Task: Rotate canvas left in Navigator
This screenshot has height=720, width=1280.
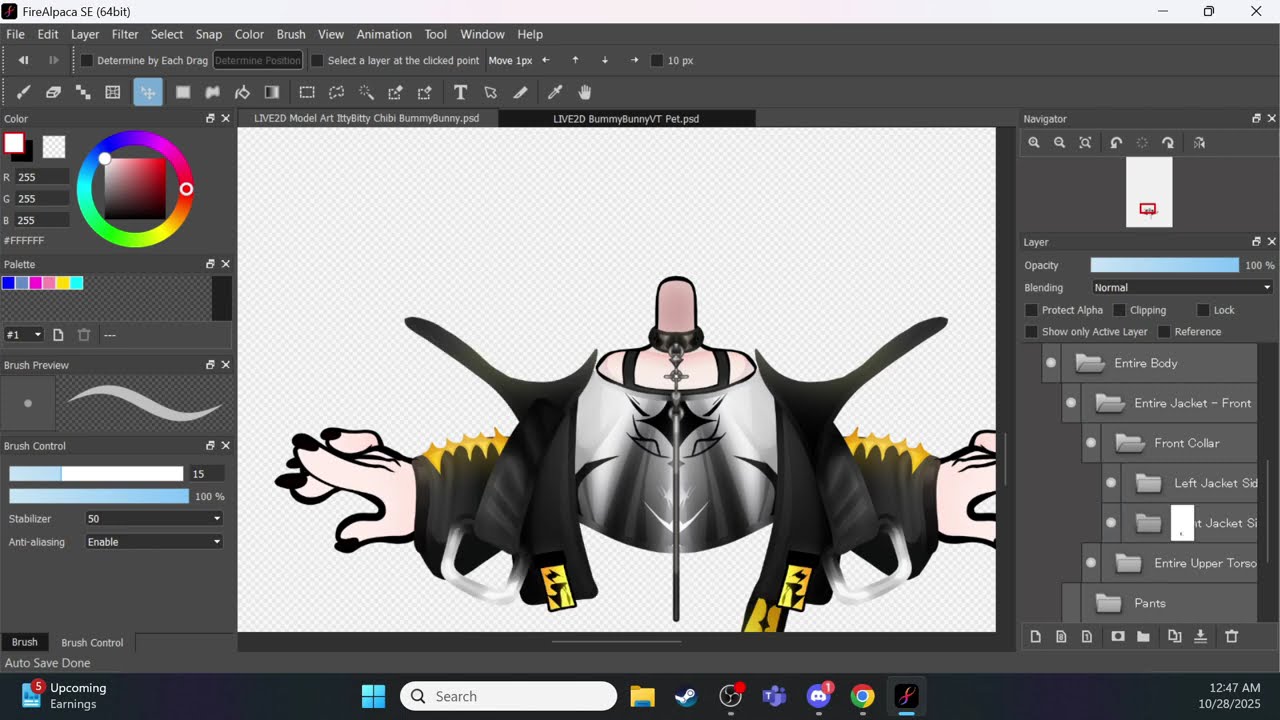Action: click(1116, 143)
